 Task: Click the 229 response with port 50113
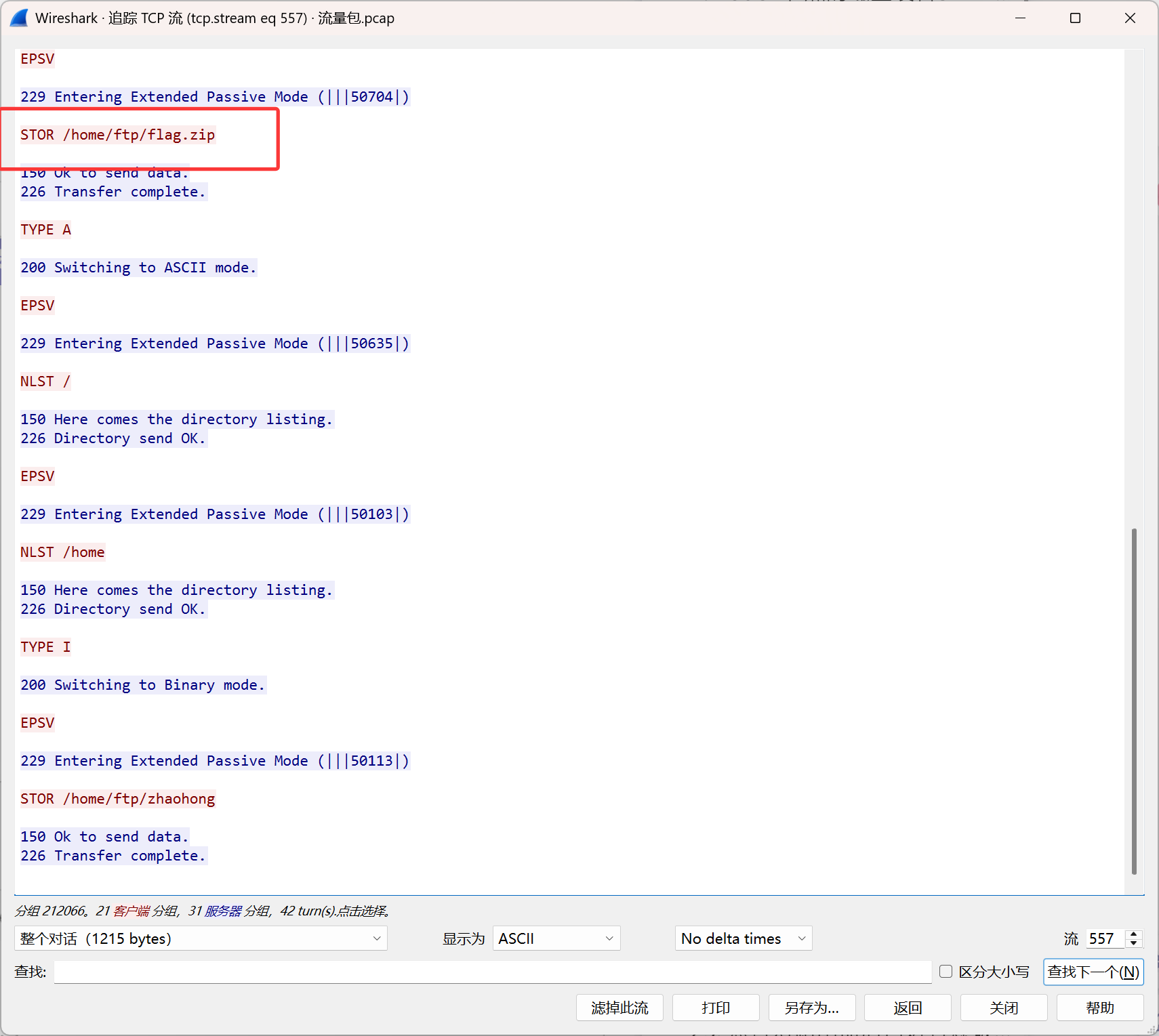point(215,761)
